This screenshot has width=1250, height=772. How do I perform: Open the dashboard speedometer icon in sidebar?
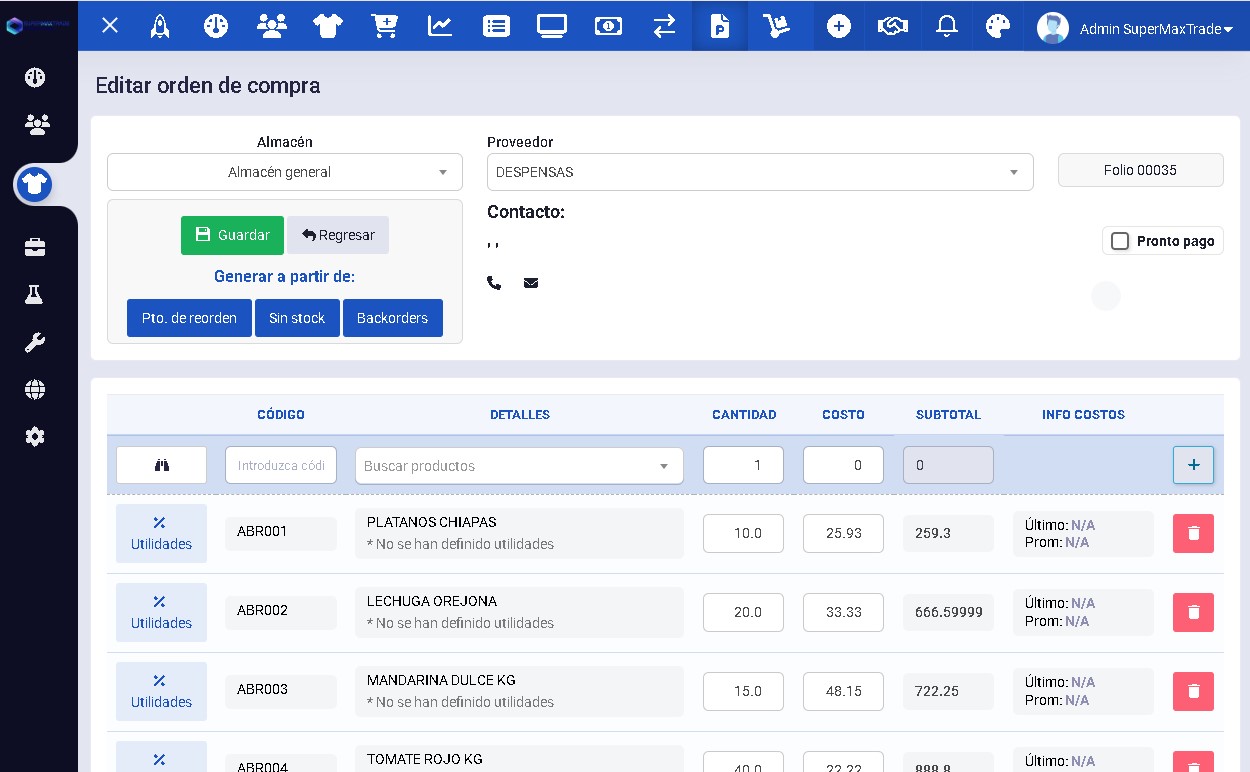pos(36,76)
